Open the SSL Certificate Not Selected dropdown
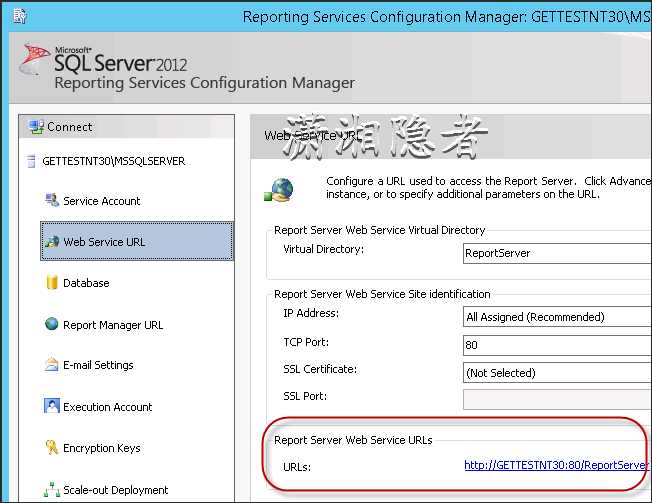652x503 pixels. pos(557,373)
